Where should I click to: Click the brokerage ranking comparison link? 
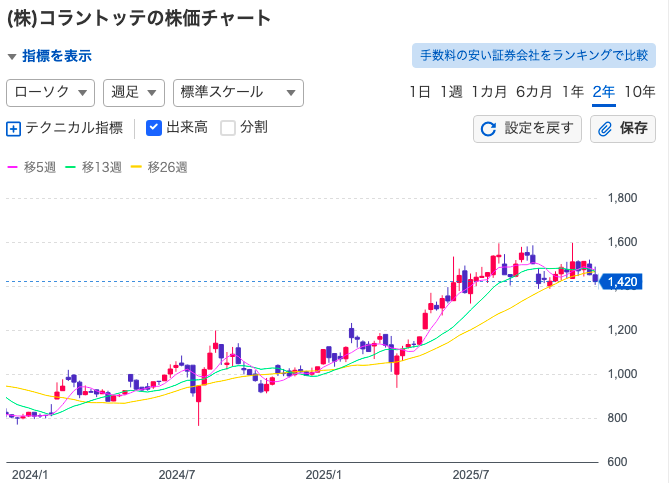(533, 56)
